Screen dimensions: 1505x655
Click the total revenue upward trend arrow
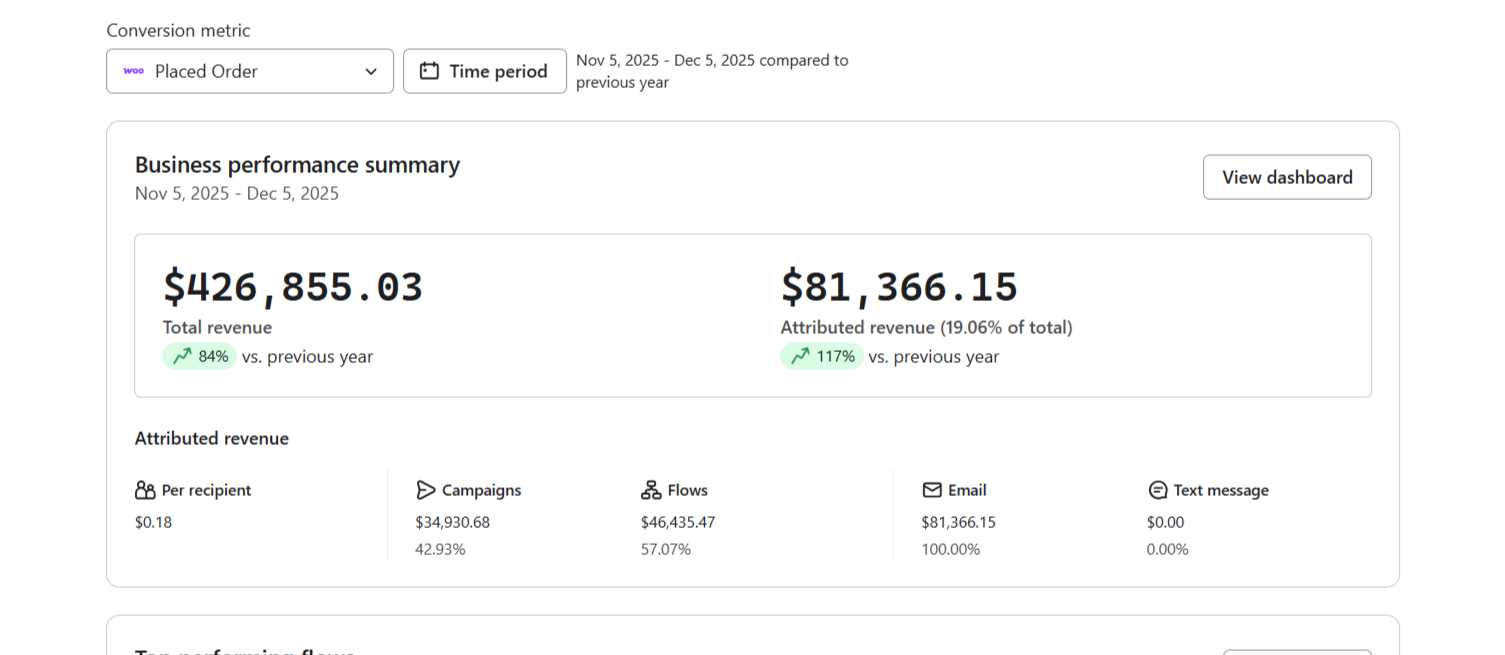pyautogui.click(x=182, y=356)
